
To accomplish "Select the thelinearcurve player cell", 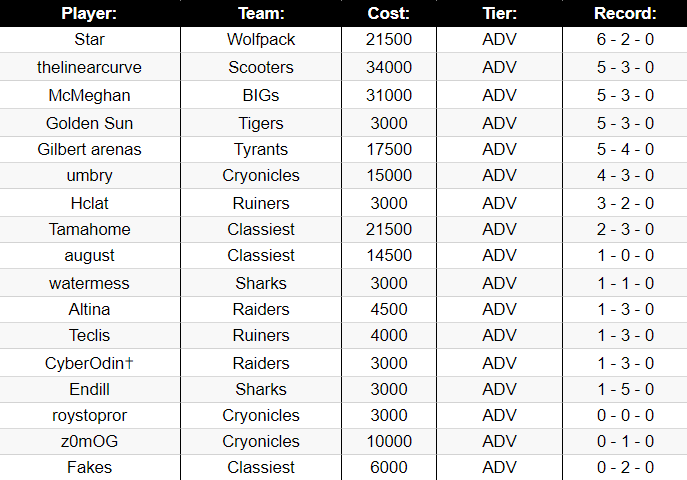I will click(90, 67).
